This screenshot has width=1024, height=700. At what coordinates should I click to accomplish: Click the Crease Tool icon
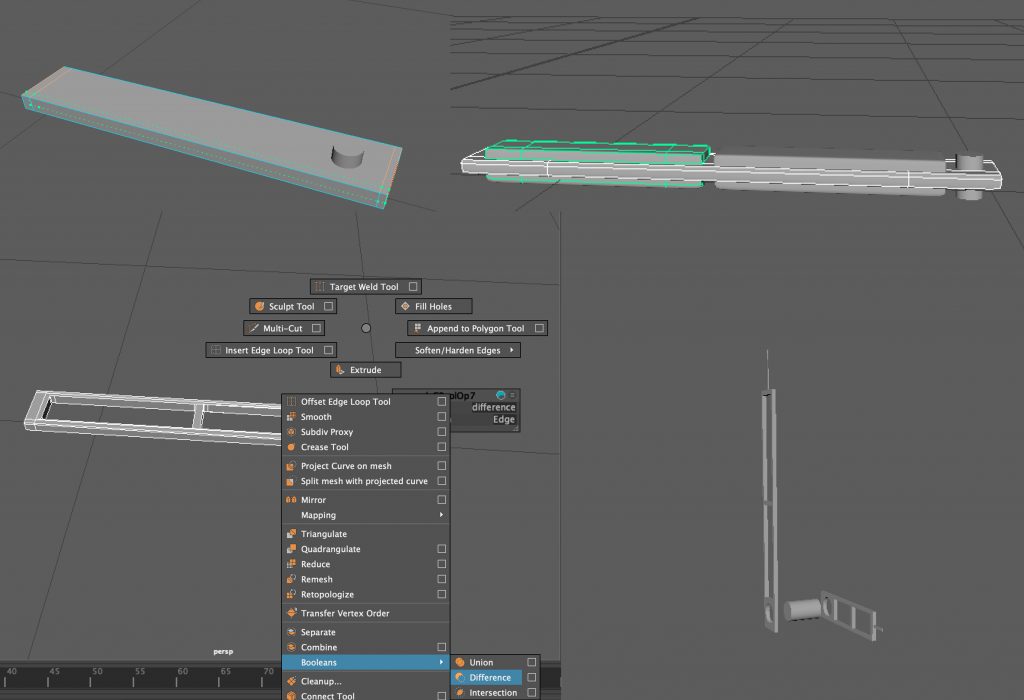291,447
